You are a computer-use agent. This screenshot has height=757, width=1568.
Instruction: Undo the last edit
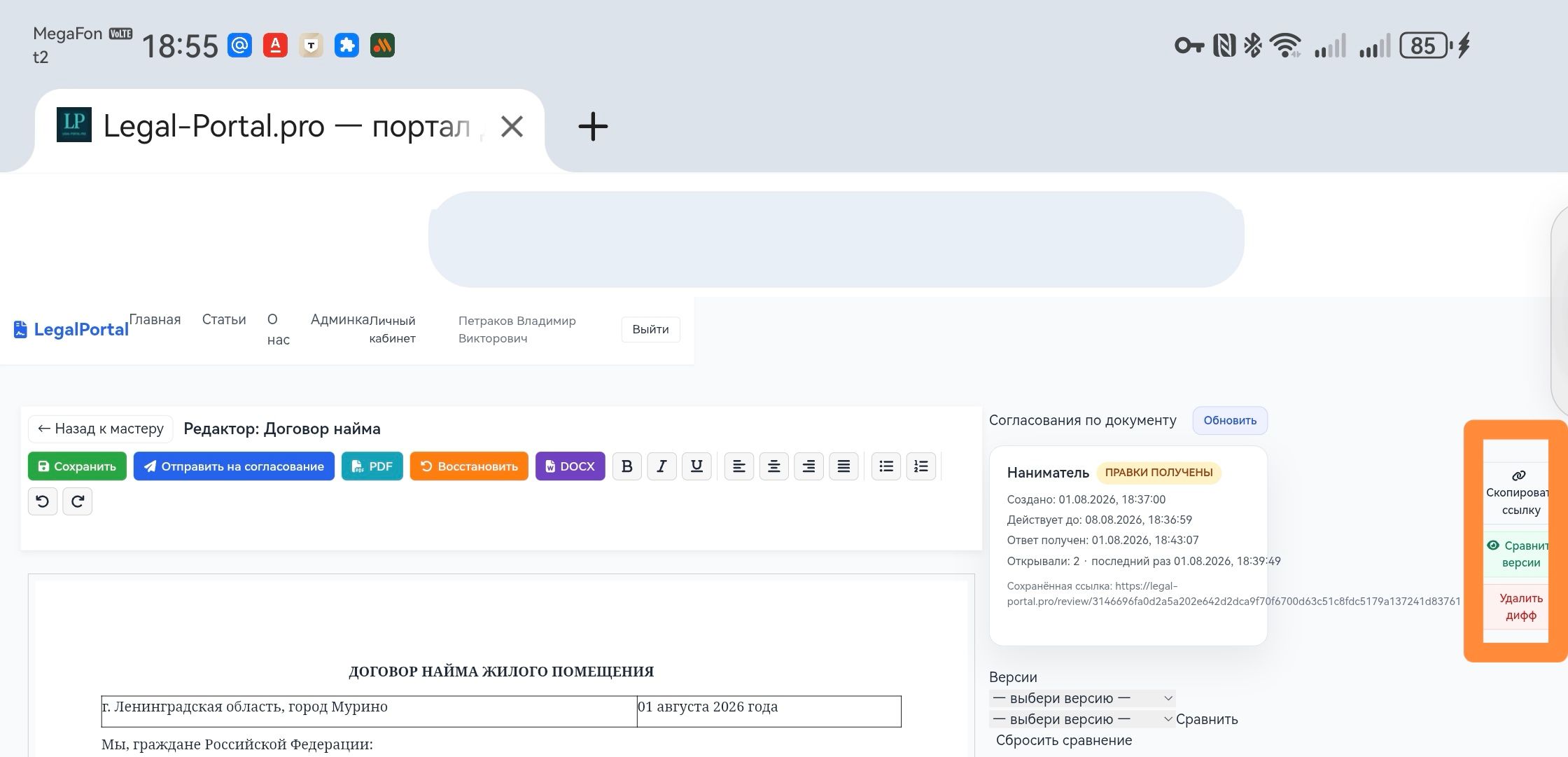[x=43, y=501]
